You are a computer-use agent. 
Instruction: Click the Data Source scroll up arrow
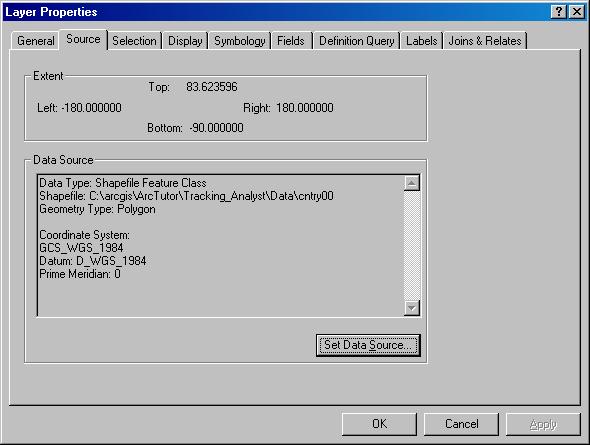[412, 183]
